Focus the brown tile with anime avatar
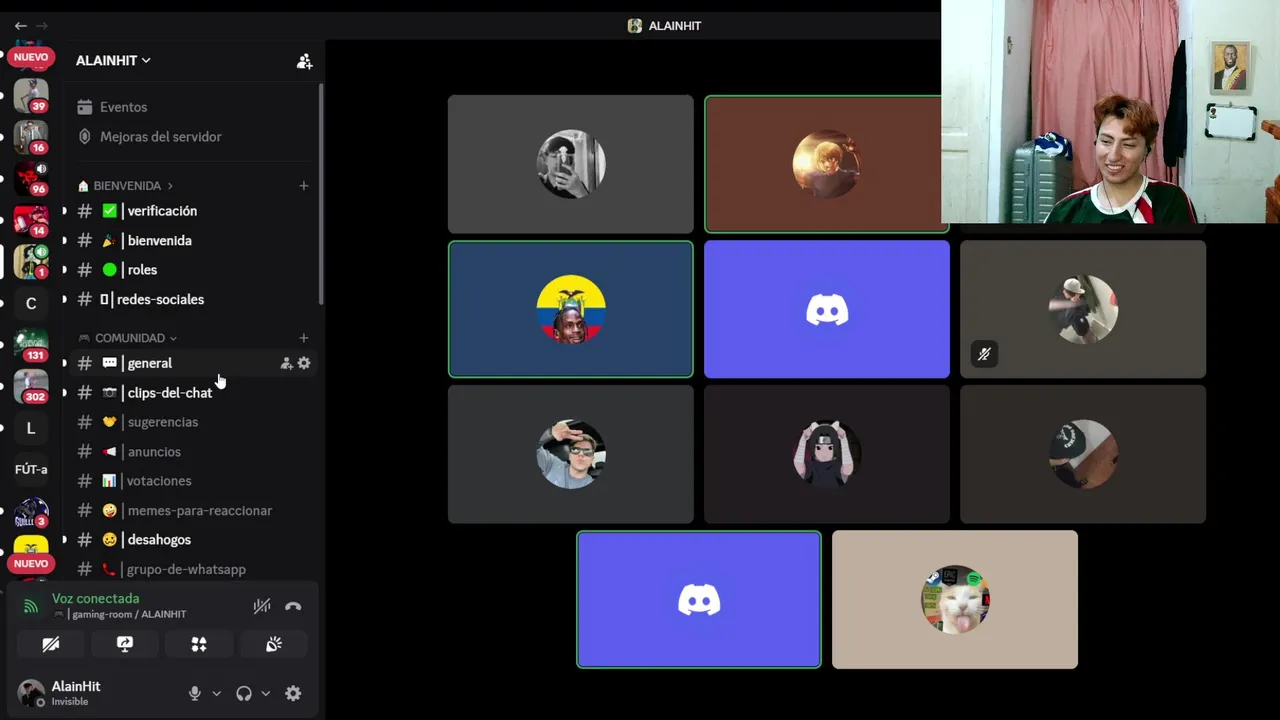Screen dimensions: 1280x720 coord(823,164)
